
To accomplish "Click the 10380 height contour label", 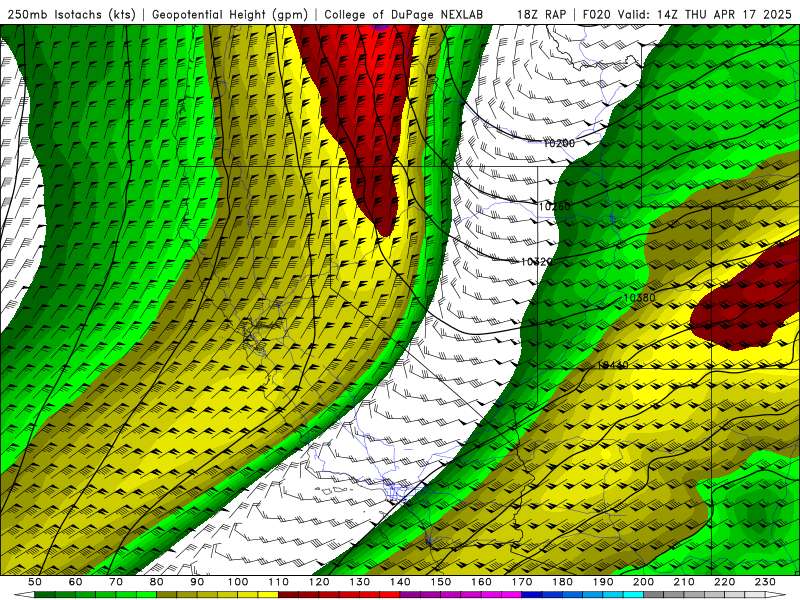I will point(639,297).
